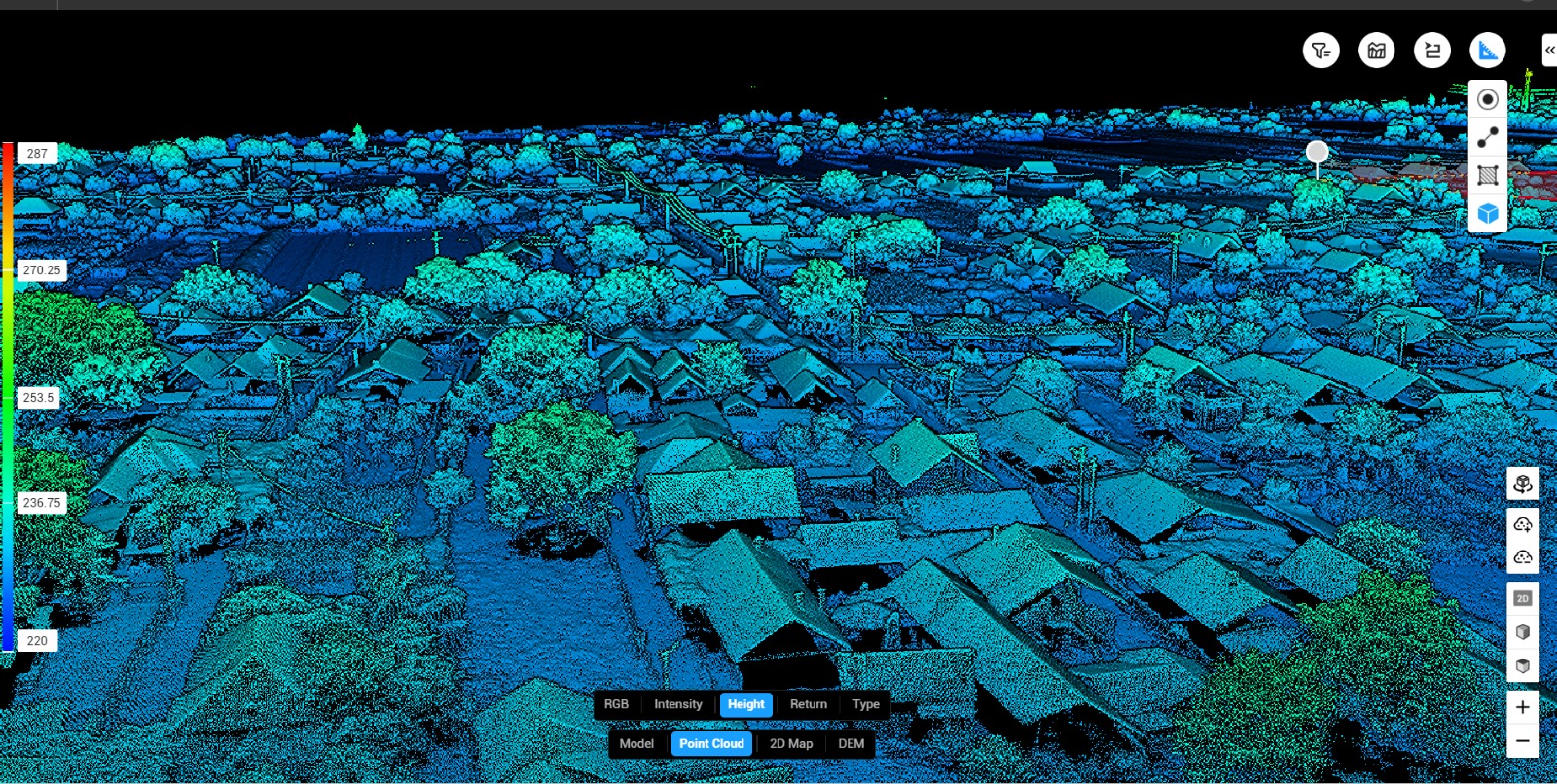This screenshot has height=784, width=1557.
Task: Zoom in with the plus button
Action: pyautogui.click(x=1523, y=707)
